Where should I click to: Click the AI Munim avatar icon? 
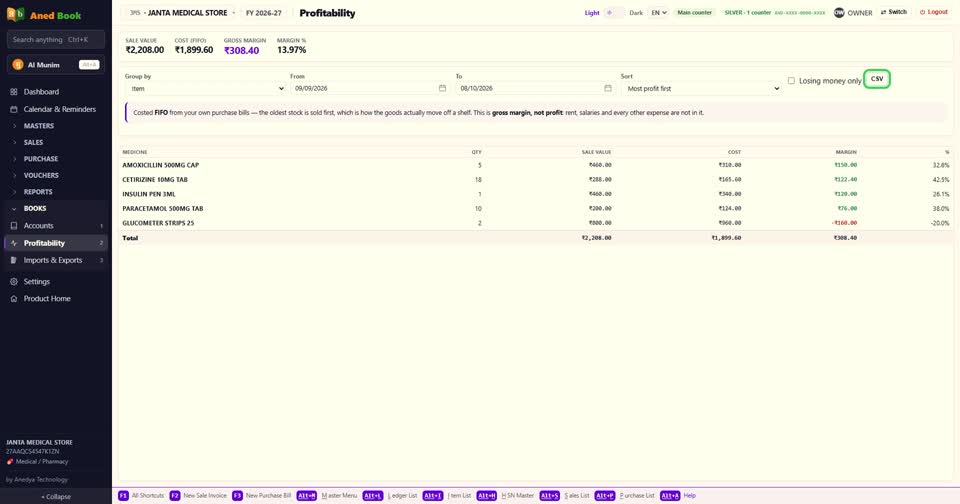(18, 64)
